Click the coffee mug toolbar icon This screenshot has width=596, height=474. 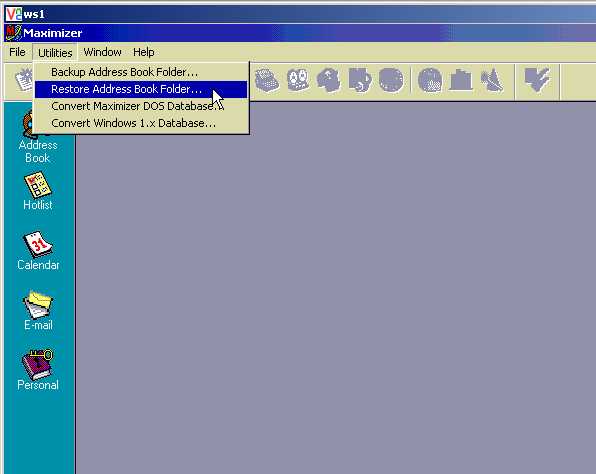point(359,80)
